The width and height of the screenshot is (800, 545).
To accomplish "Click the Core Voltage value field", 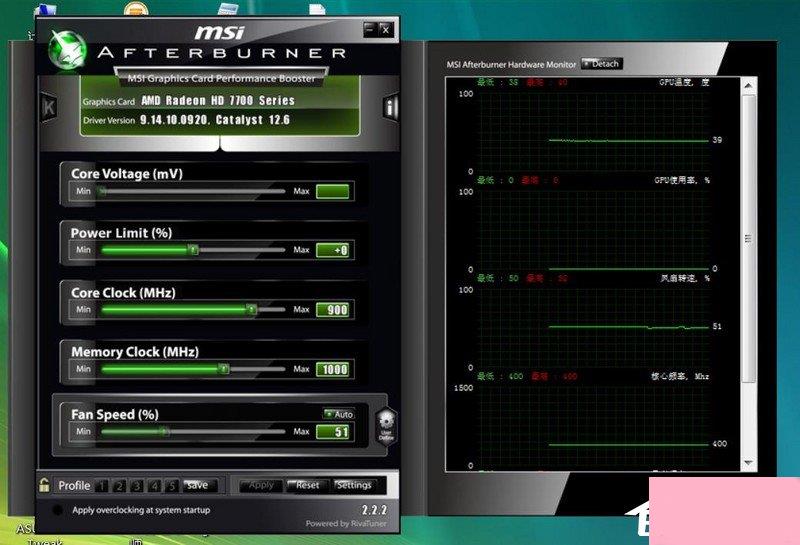I will pos(333,191).
